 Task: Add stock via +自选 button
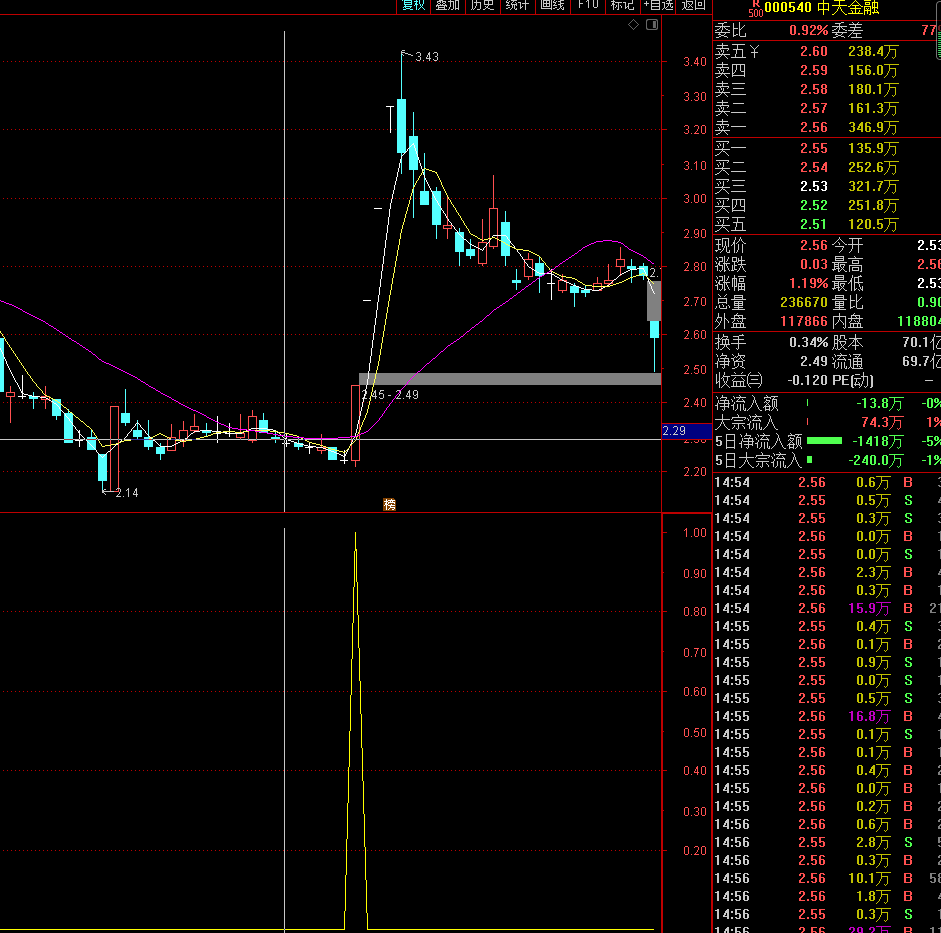coord(657,5)
